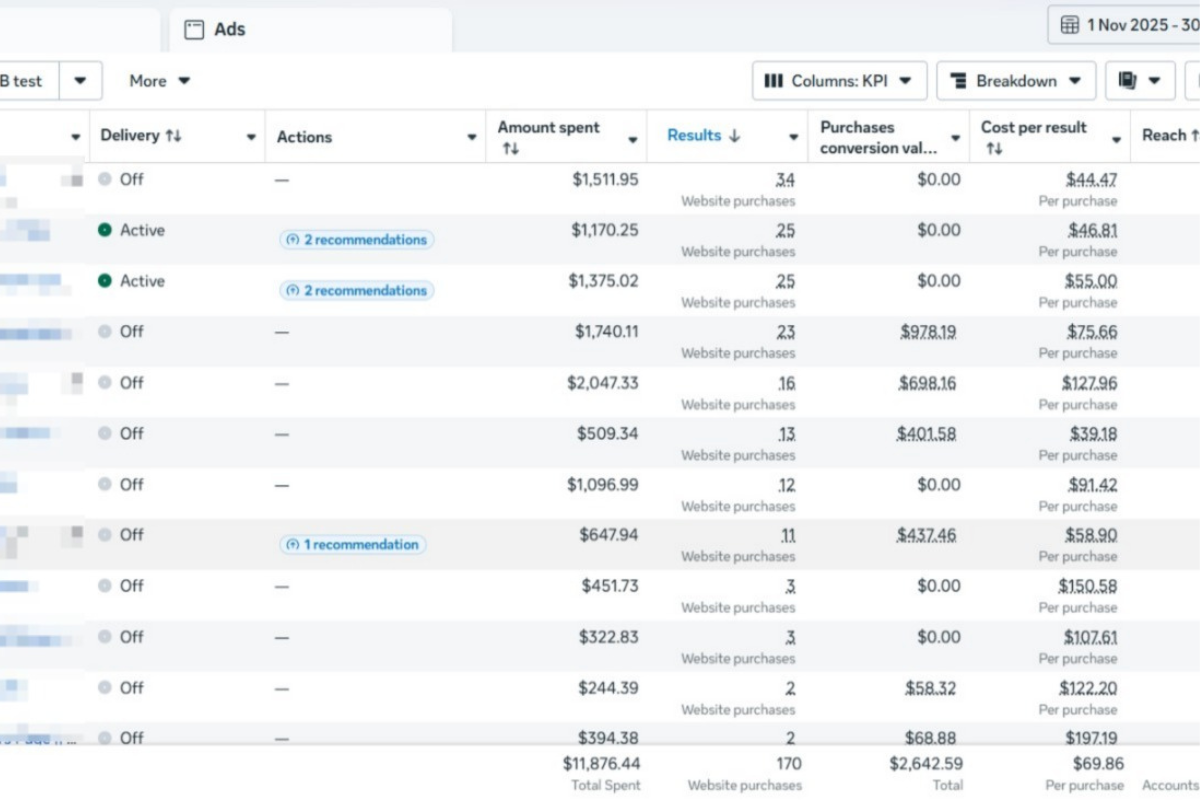The height and width of the screenshot is (800, 1200).
Task: Sort by the Delivery column arrows icon
Action: tap(174, 136)
